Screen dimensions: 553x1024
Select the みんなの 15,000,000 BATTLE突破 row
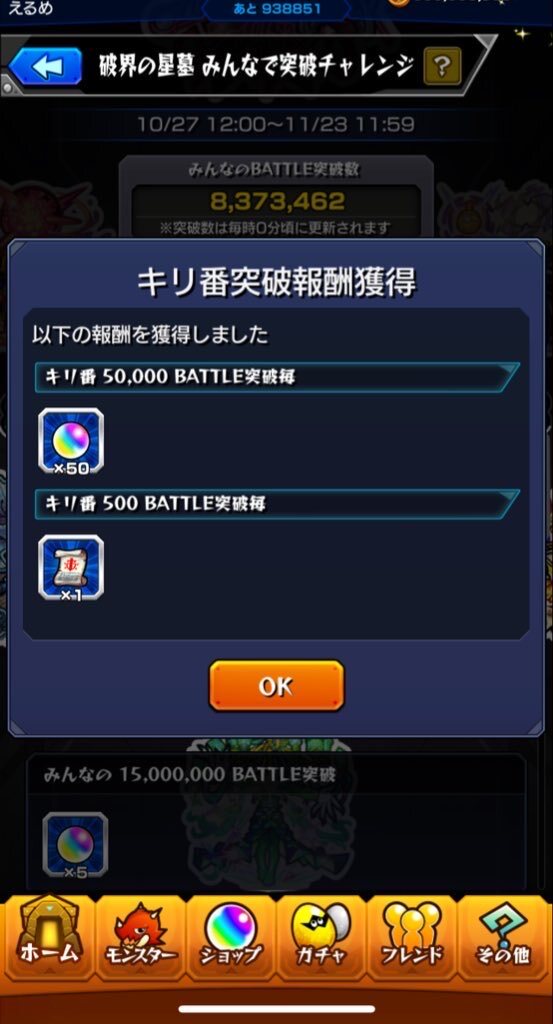(x=276, y=775)
